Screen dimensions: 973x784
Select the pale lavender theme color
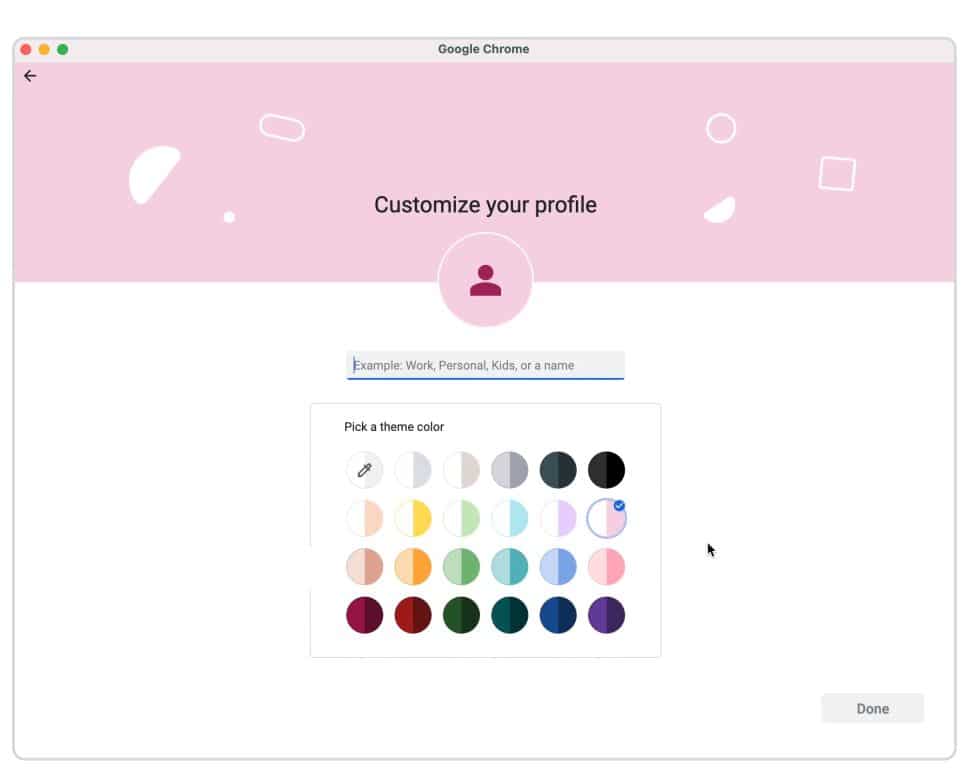(558, 518)
